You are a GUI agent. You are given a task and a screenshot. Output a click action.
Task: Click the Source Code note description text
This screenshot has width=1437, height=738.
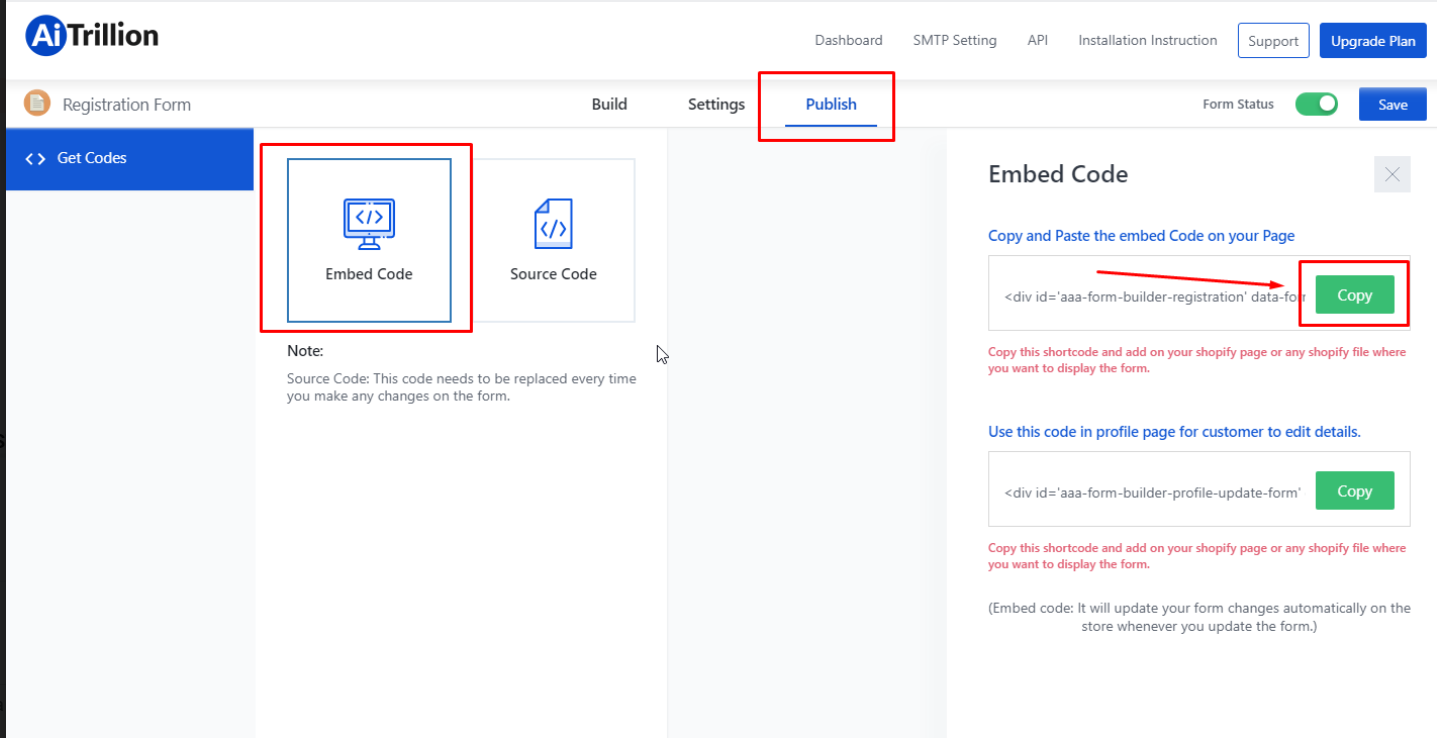[x=462, y=387]
